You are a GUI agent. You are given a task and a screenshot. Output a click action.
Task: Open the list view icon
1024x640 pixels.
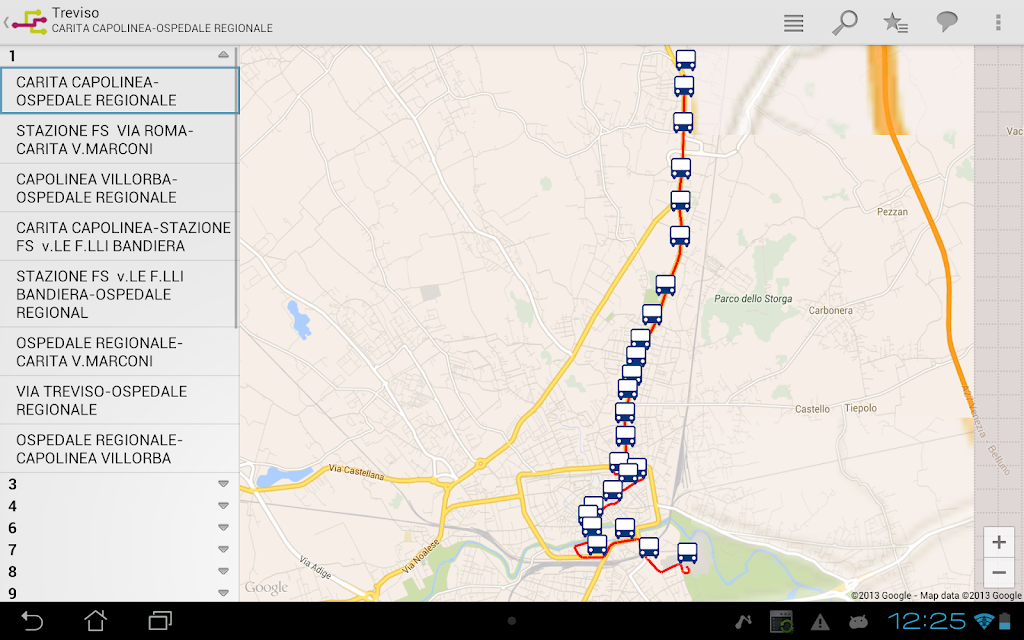(793, 23)
